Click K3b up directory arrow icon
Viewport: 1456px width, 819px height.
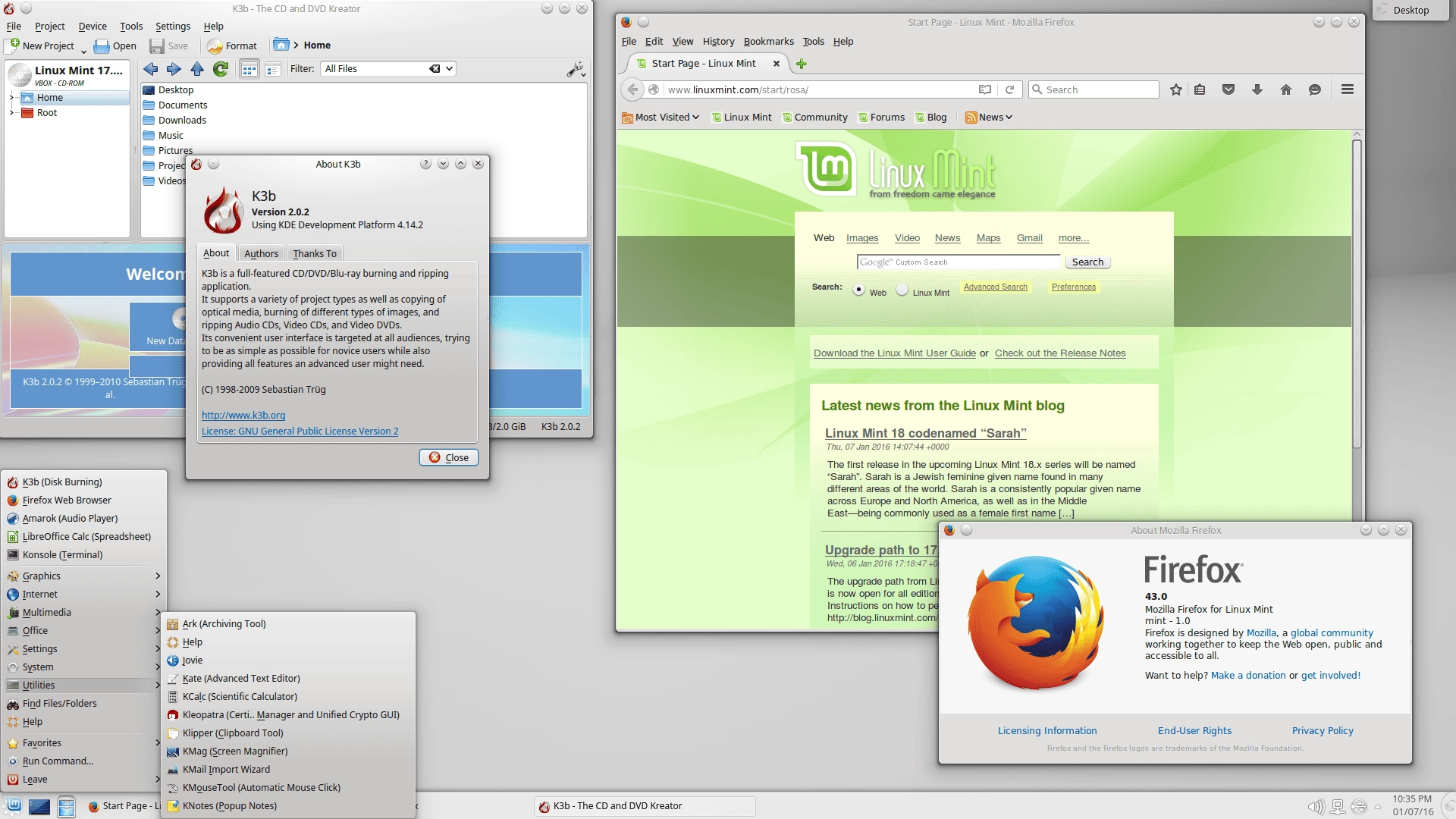pos(197,69)
